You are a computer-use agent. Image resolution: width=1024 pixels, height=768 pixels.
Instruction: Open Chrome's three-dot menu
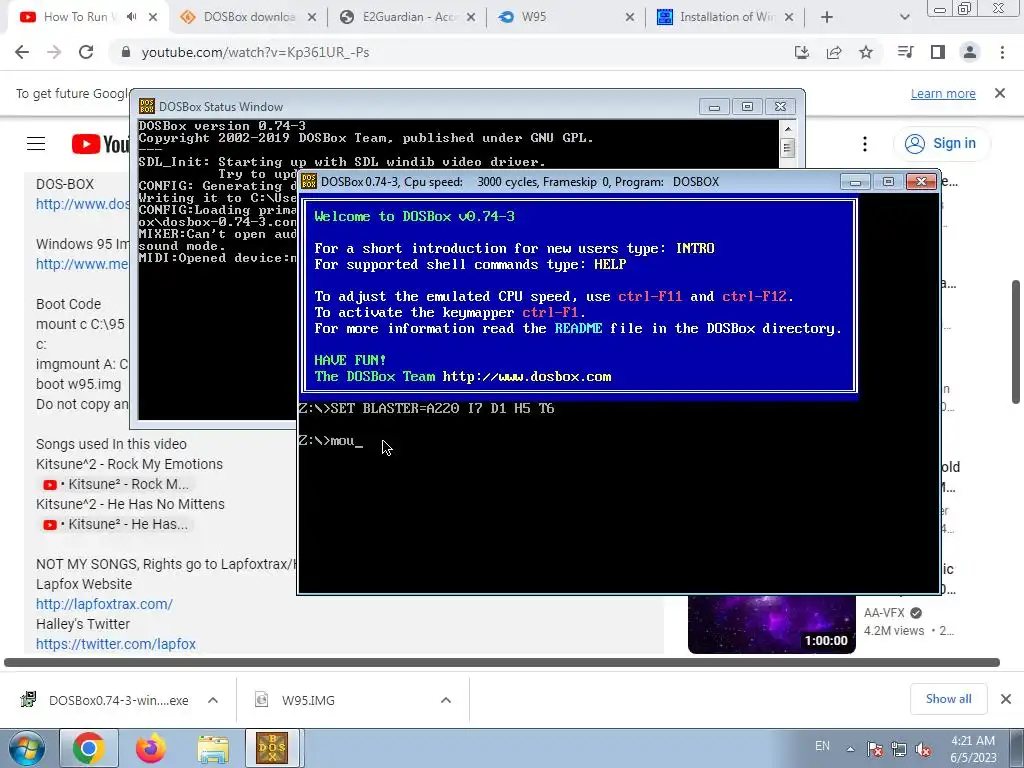1002,52
